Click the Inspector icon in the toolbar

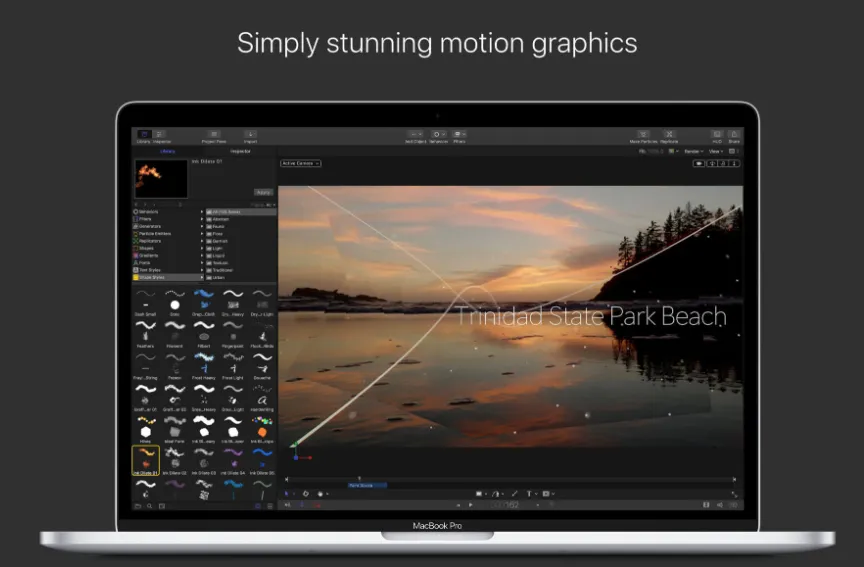[x=160, y=134]
